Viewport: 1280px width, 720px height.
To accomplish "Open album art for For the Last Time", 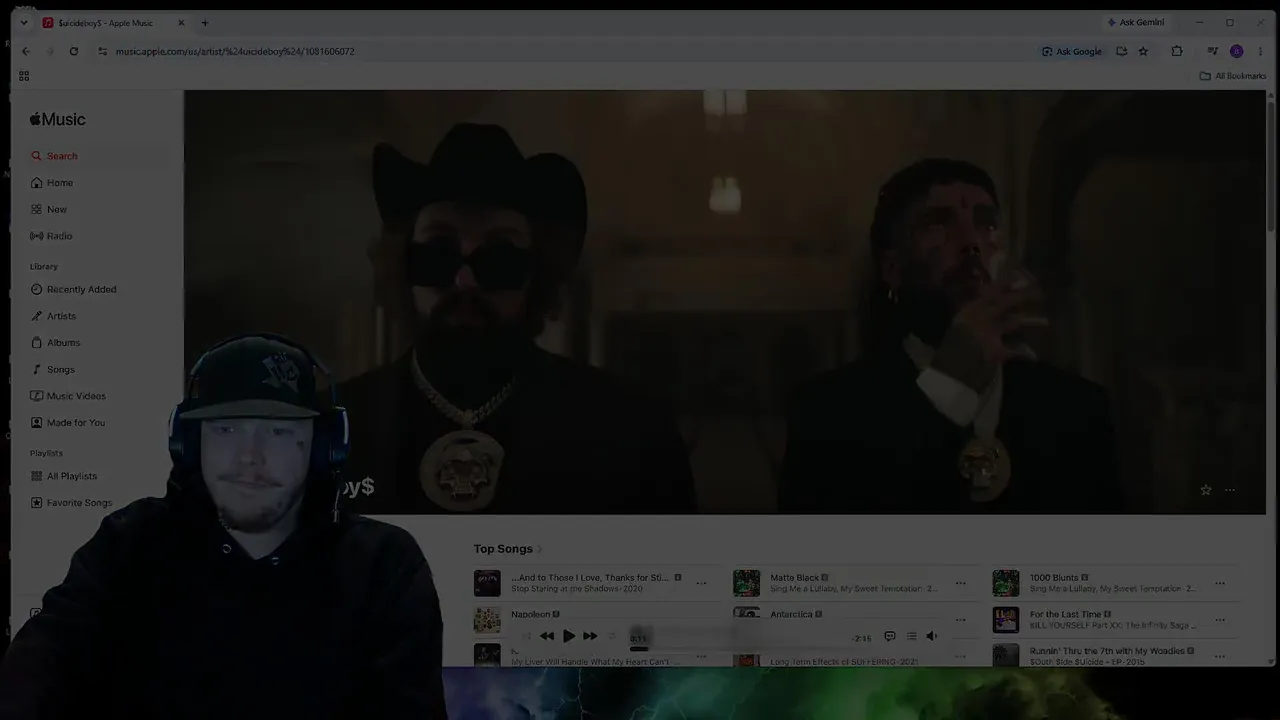I will (x=1005, y=619).
